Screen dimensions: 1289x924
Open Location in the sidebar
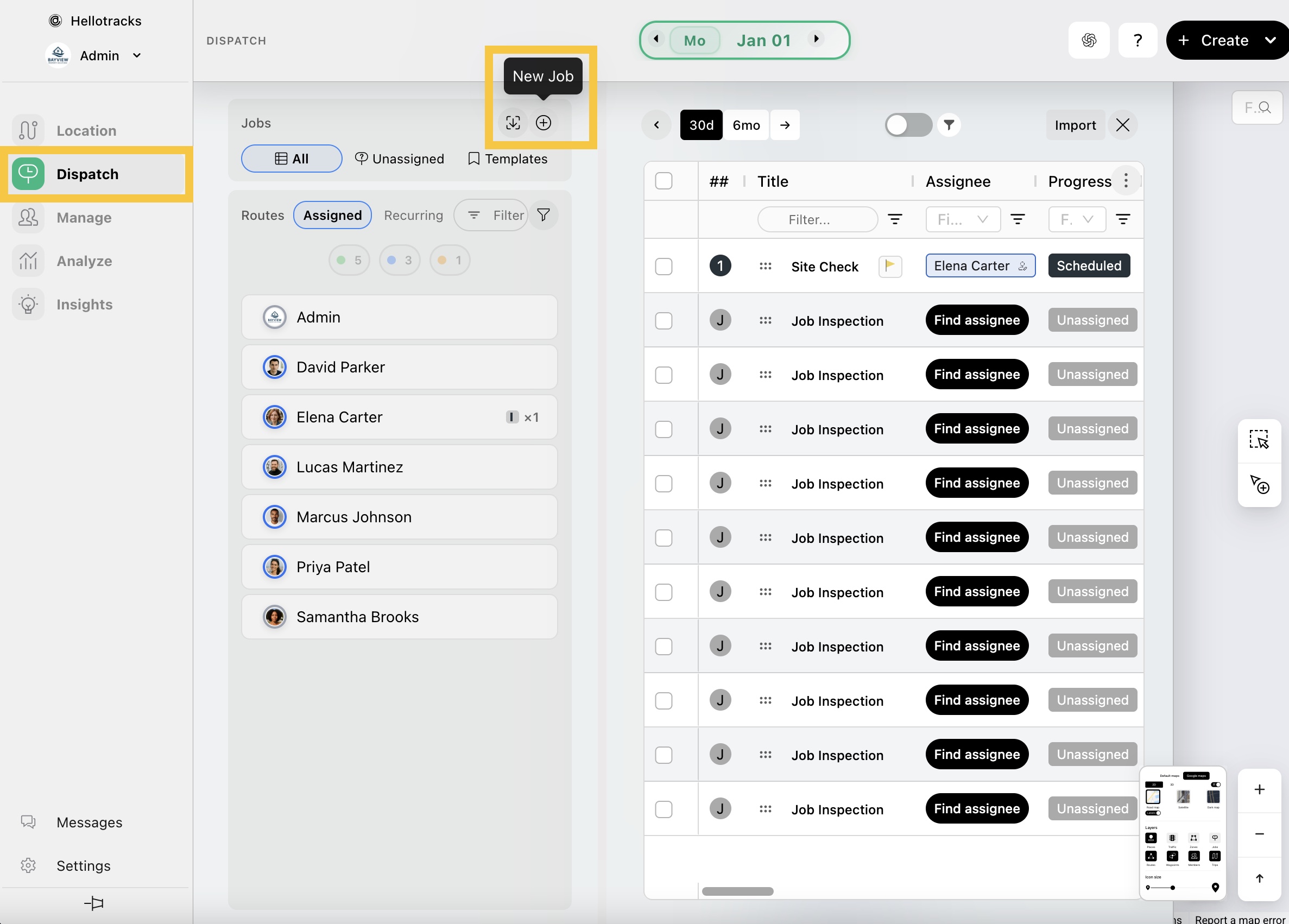(x=86, y=131)
